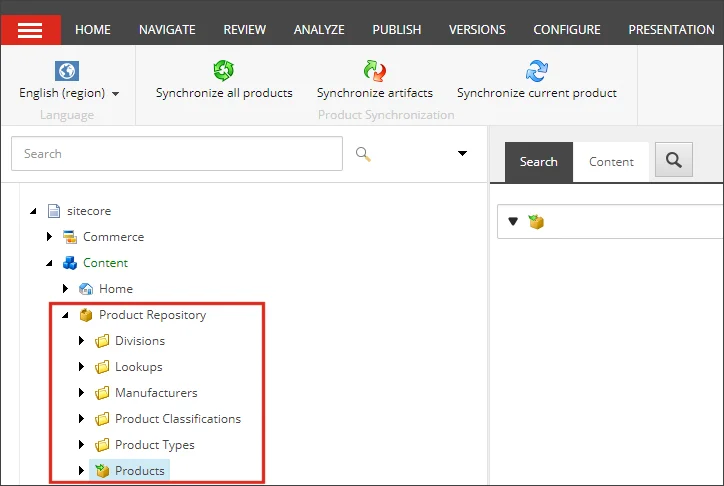Select the sitecore tree item
This screenshot has height=486, width=724.
click(x=89, y=211)
